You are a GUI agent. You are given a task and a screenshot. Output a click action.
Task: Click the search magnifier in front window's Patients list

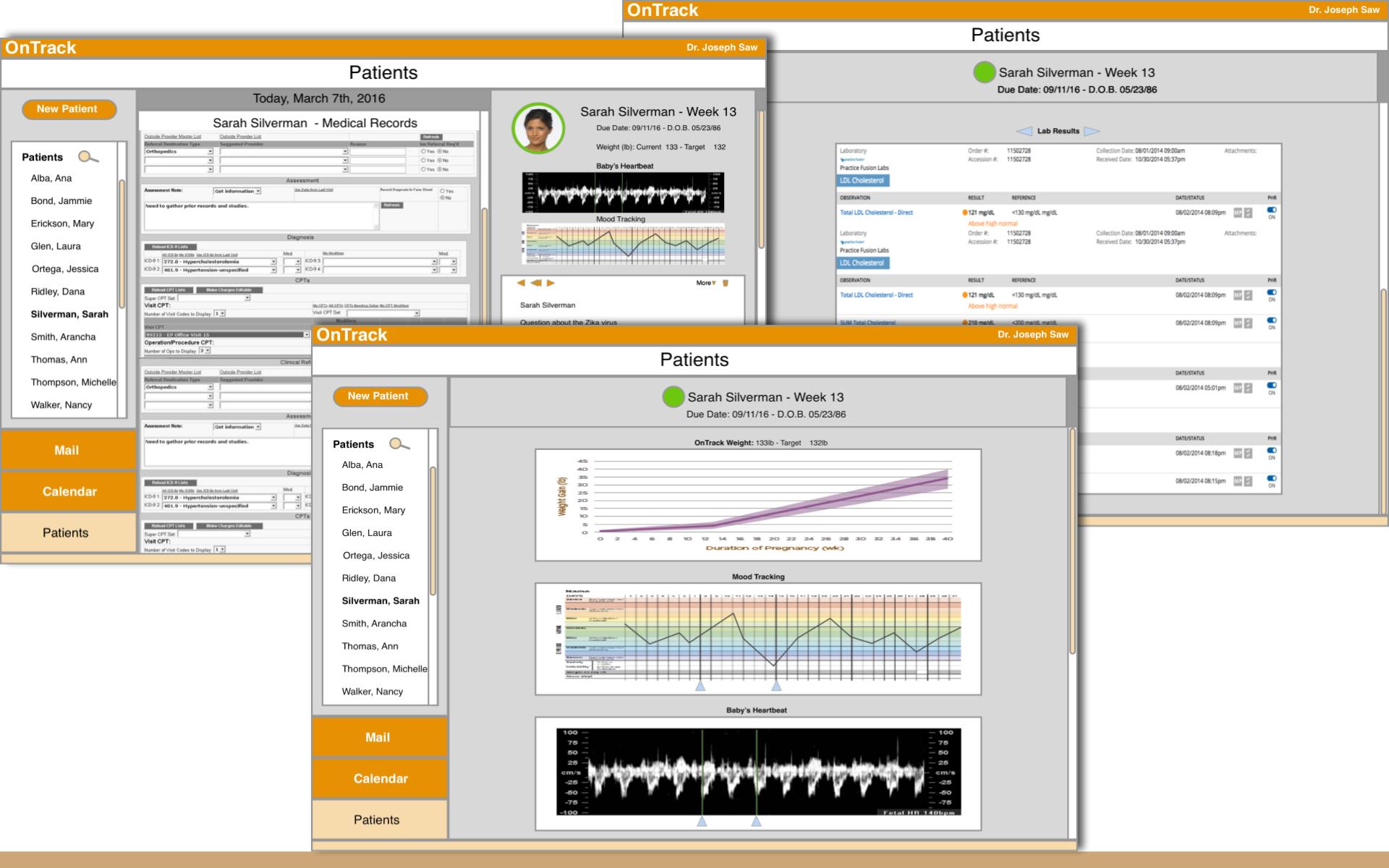click(399, 444)
